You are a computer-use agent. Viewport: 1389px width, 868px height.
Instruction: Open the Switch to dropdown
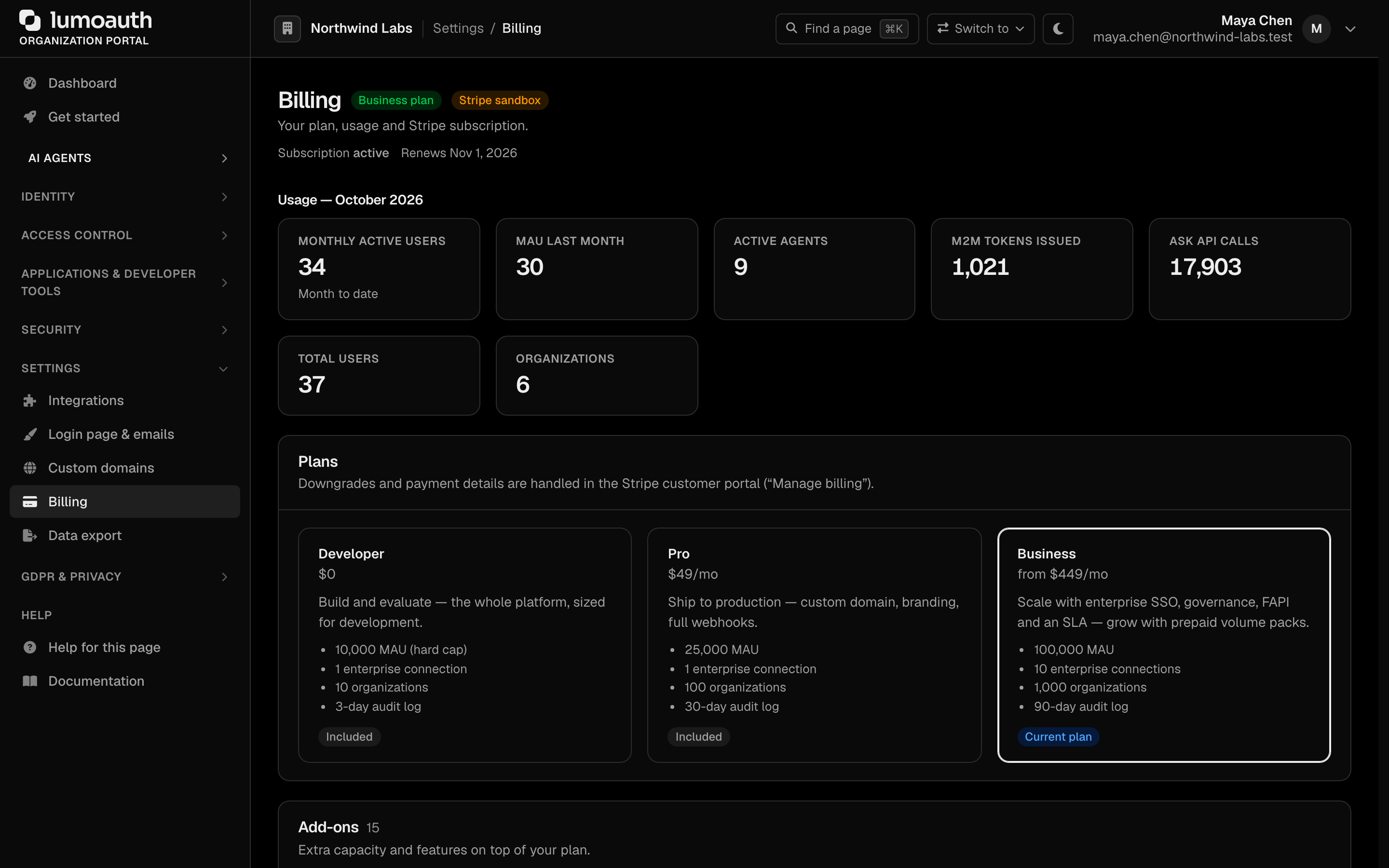click(x=980, y=29)
